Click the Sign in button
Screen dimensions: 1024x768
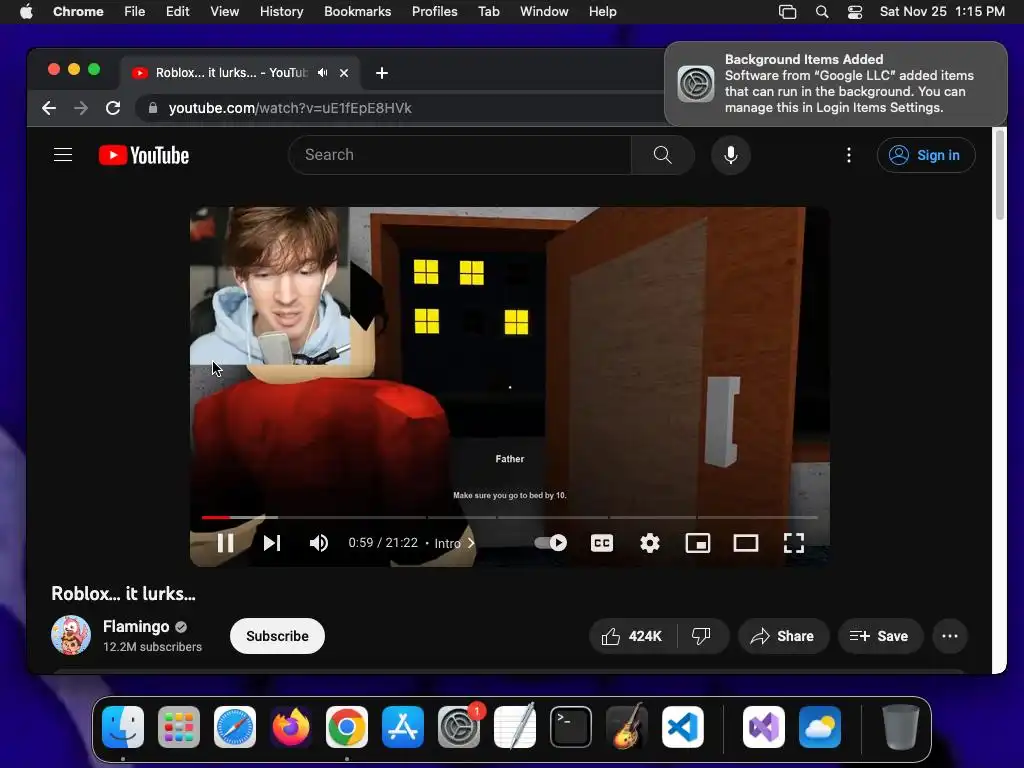926,155
